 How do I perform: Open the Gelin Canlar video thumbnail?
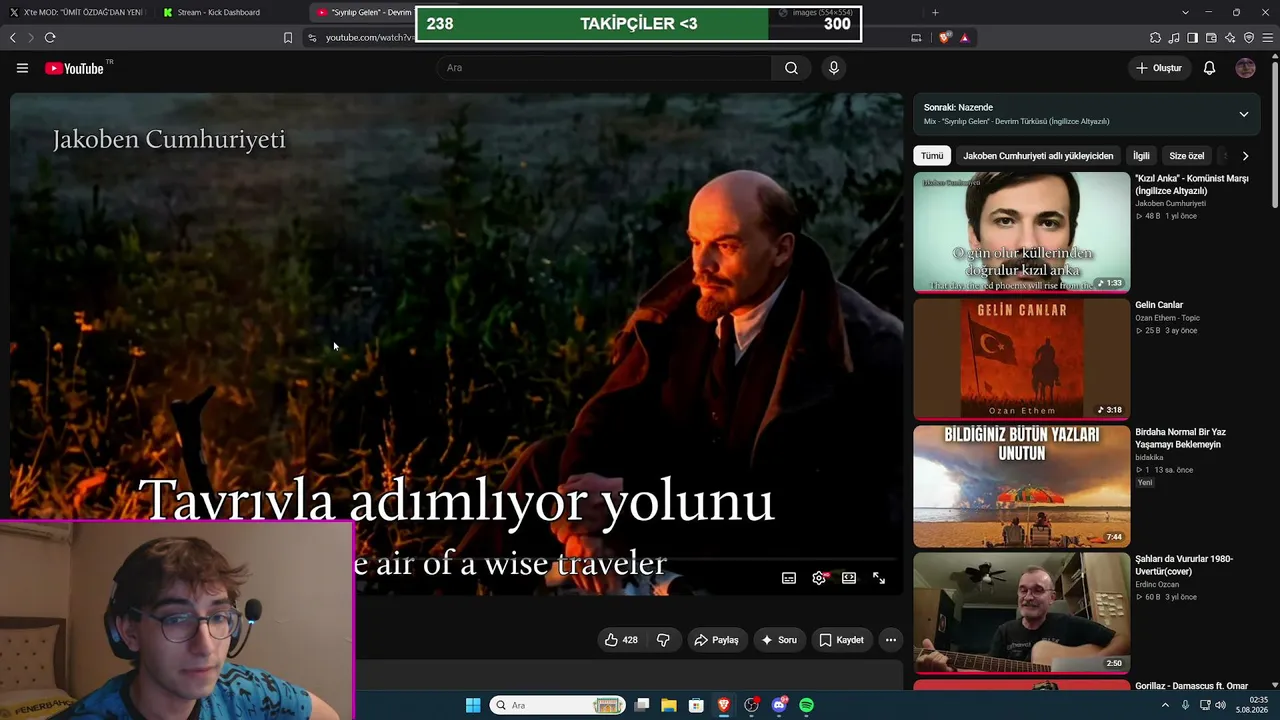[x=1021, y=359]
